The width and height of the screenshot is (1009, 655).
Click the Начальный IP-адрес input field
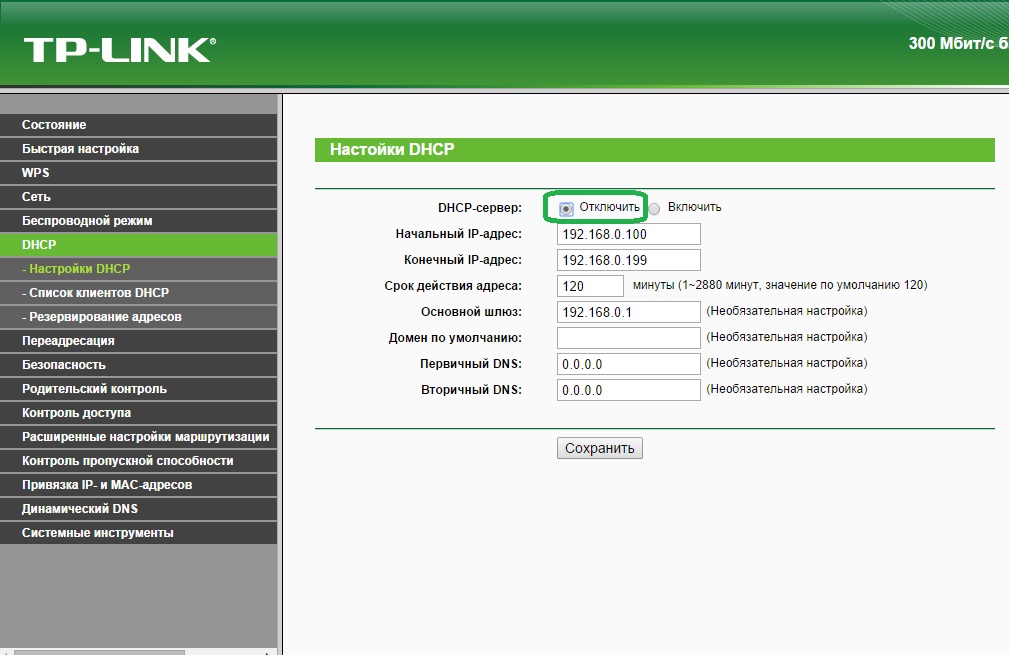pos(628,234)
